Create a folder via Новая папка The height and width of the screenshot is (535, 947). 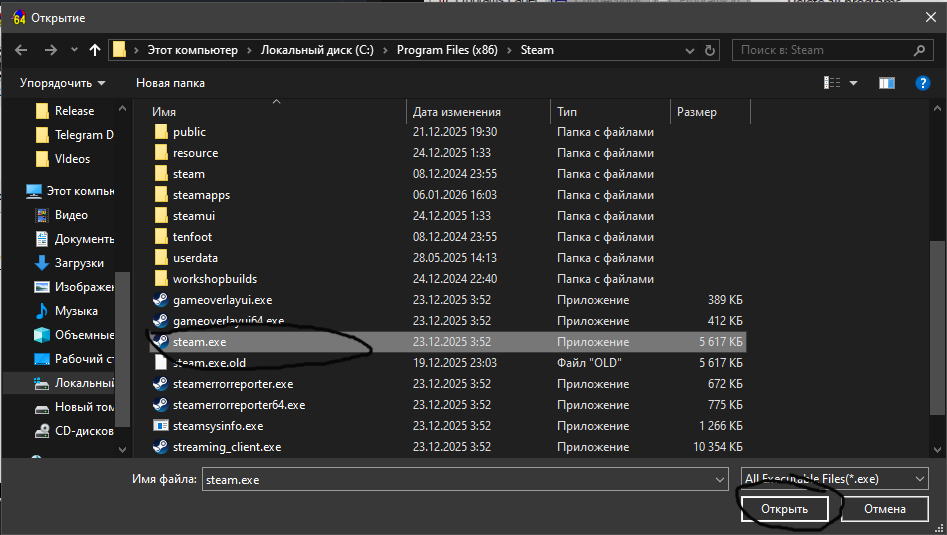[170, 83]
